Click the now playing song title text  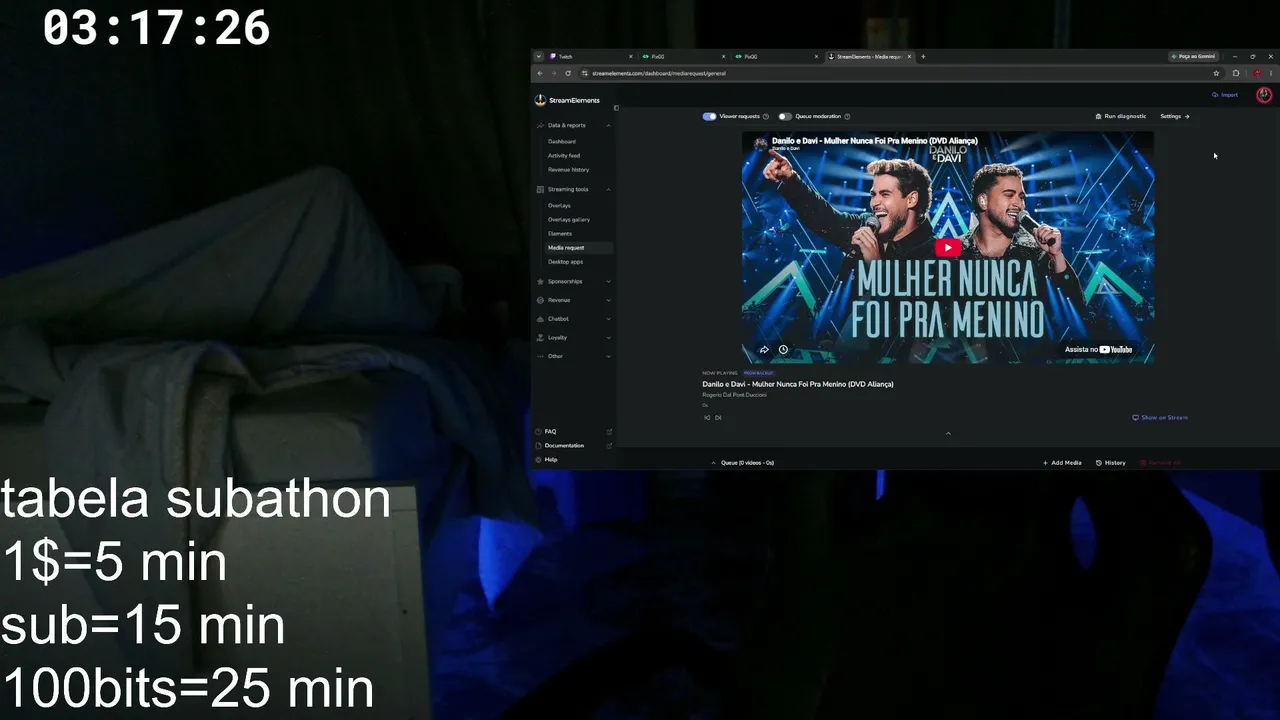[x=798, y=384]
